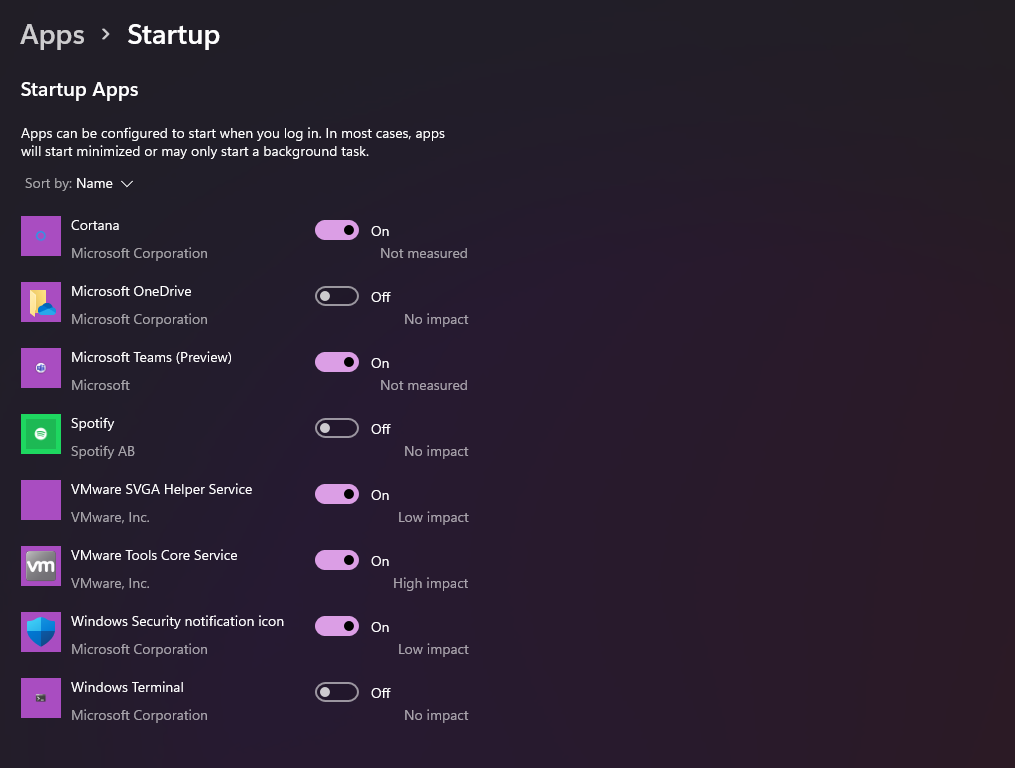Click the Microsoft OneDrive folder icon
Image resolution: width=1015 pixels, height=768 pixels.
point(40,302)
